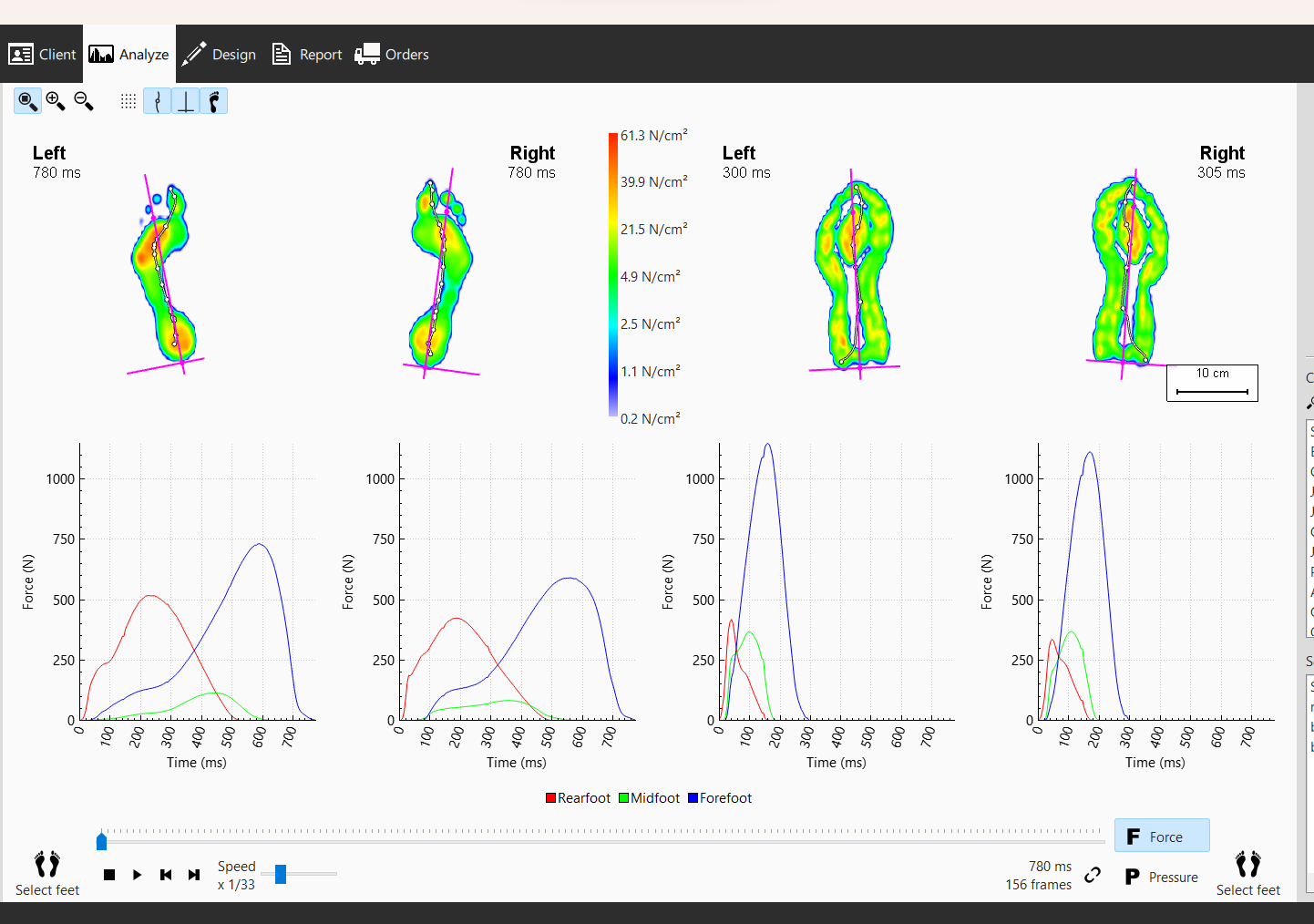Switch to the Design tab

point(219,54)
